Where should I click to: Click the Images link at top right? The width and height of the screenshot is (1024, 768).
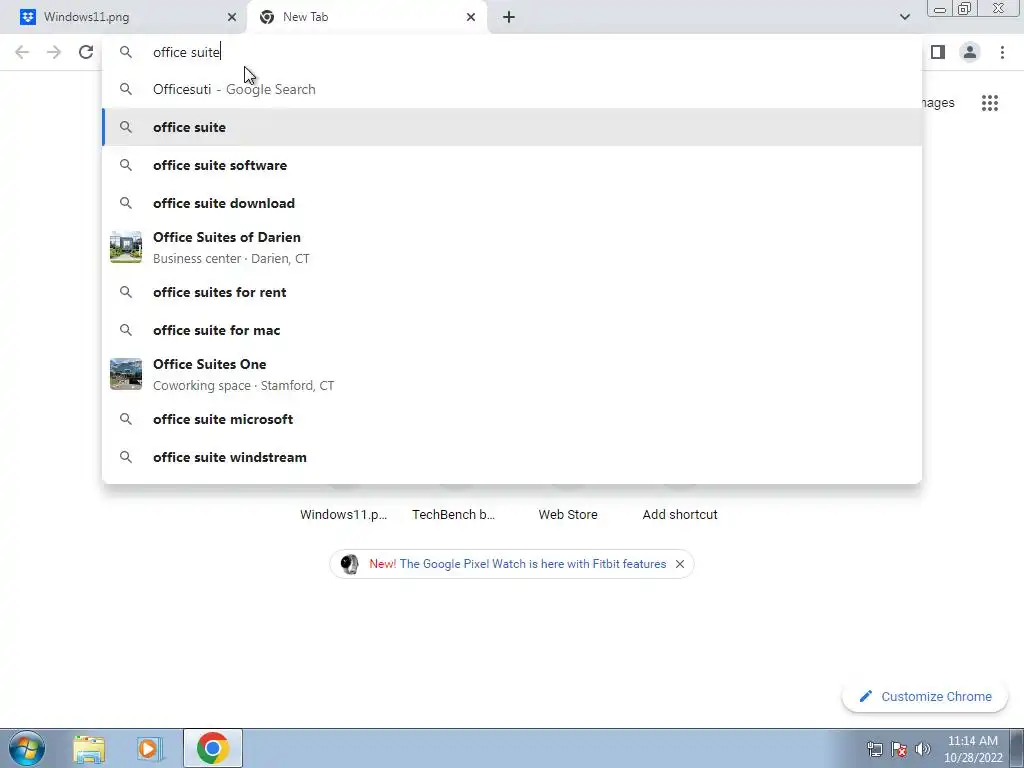(x=938, y=103)
